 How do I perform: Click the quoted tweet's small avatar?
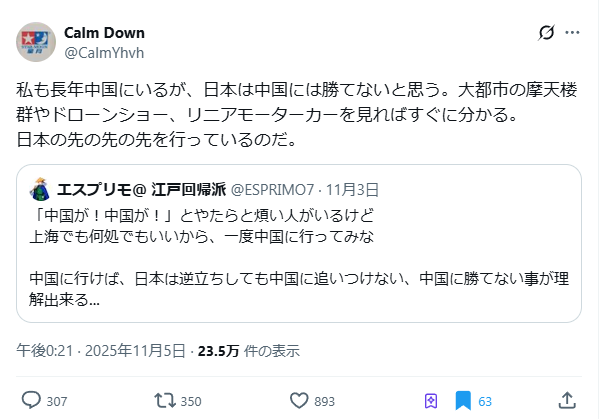point(41,189)
